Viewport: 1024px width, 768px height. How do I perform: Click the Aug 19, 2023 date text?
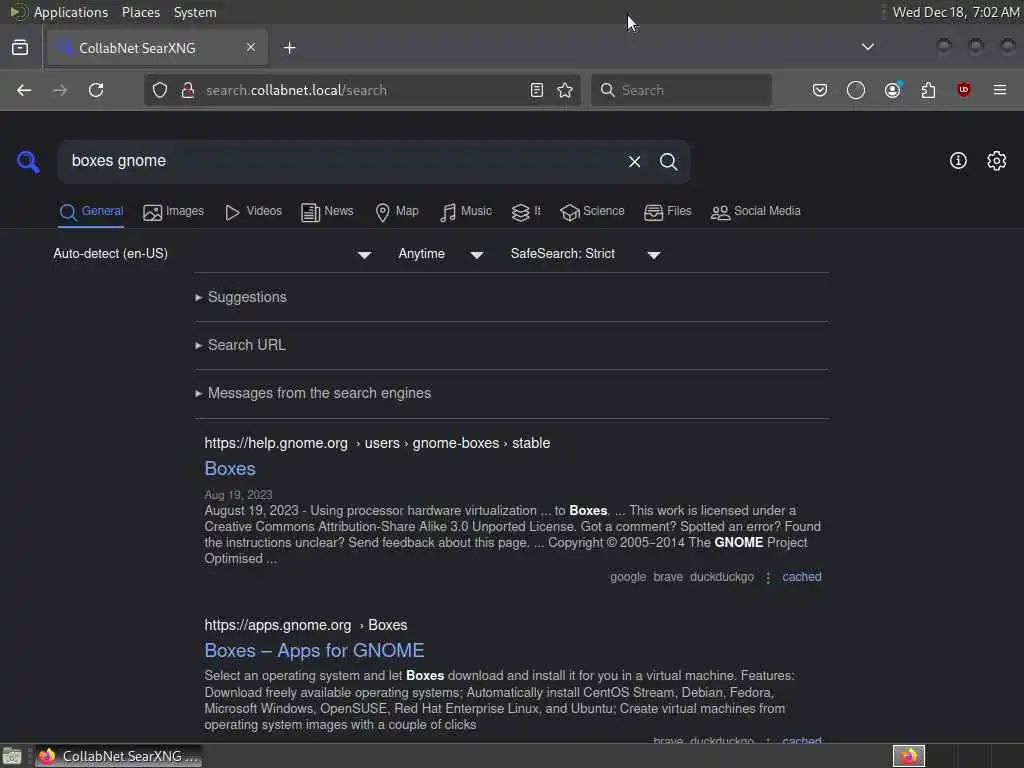tap(238, 495)
